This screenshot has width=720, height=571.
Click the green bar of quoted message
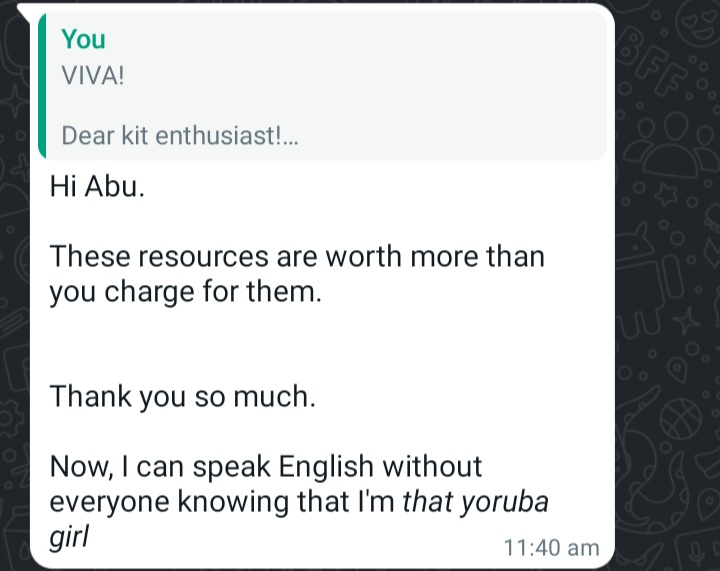(42, 85)
